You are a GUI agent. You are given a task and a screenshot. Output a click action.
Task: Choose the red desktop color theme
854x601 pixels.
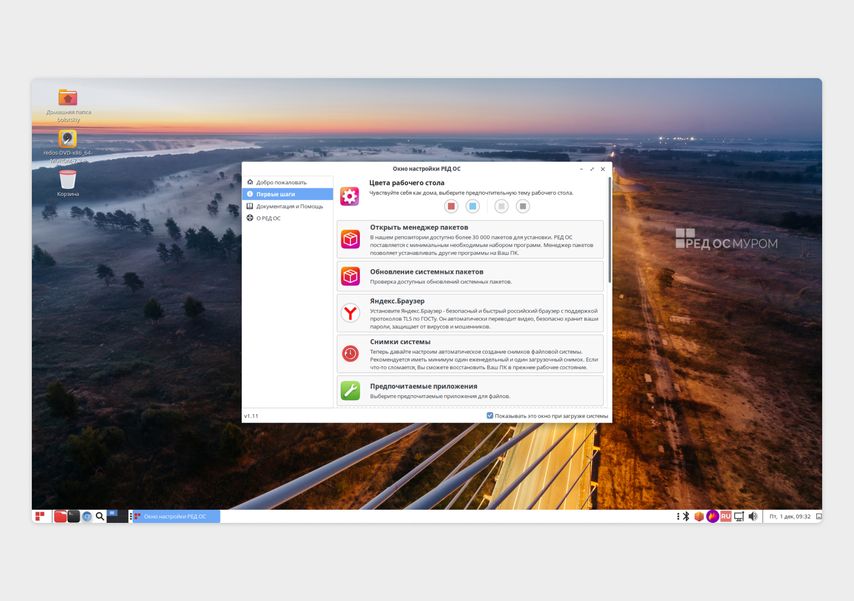pyautogui.click(x=451, y=206)
